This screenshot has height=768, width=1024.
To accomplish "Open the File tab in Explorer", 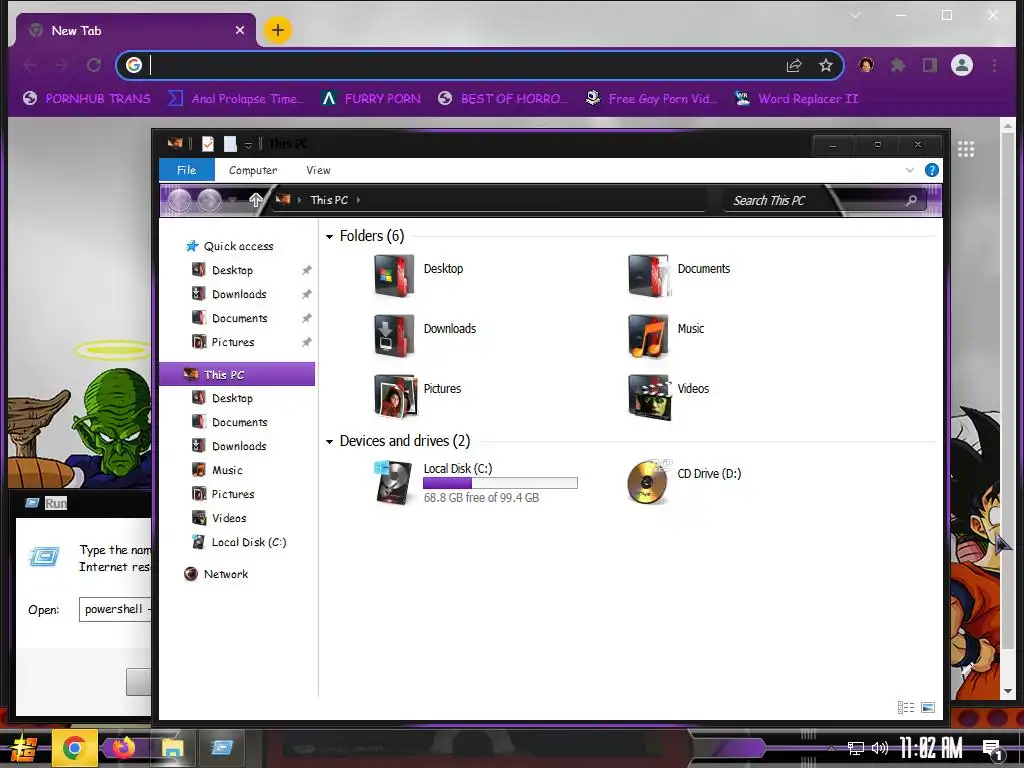I will point(187,170).
